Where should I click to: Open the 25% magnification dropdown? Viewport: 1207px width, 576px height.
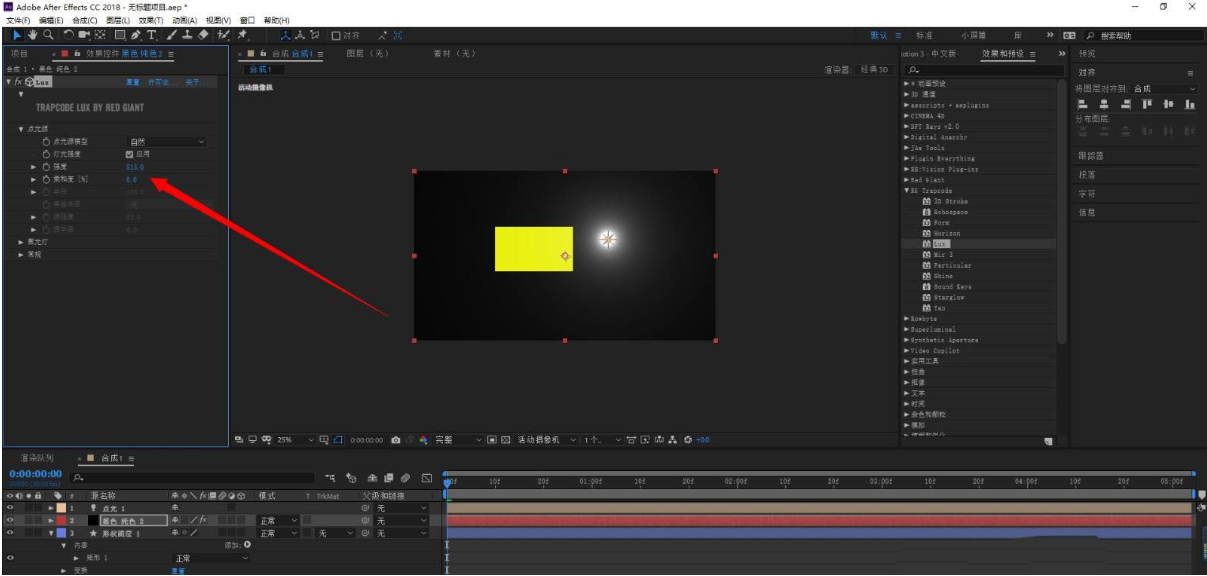click(297, 440)
